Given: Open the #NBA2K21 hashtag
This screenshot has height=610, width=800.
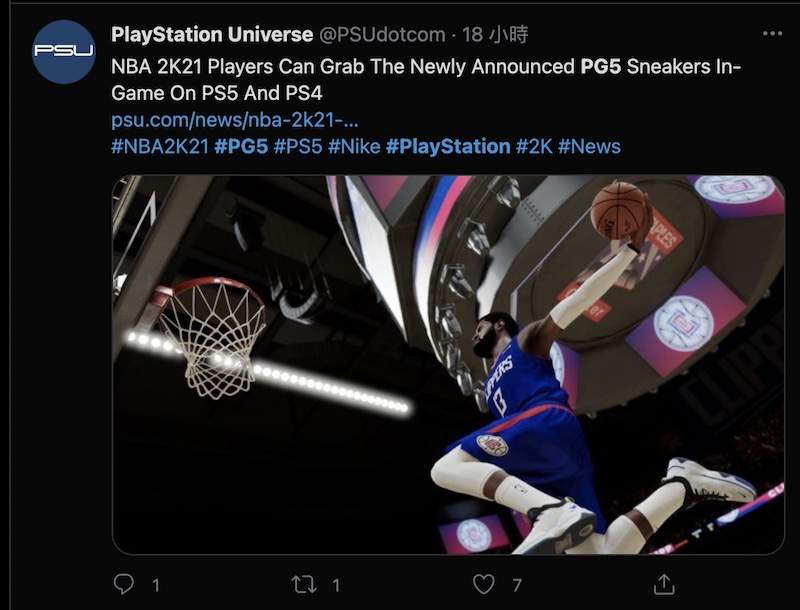Looking at the screenshot, I should coord(160,147).
